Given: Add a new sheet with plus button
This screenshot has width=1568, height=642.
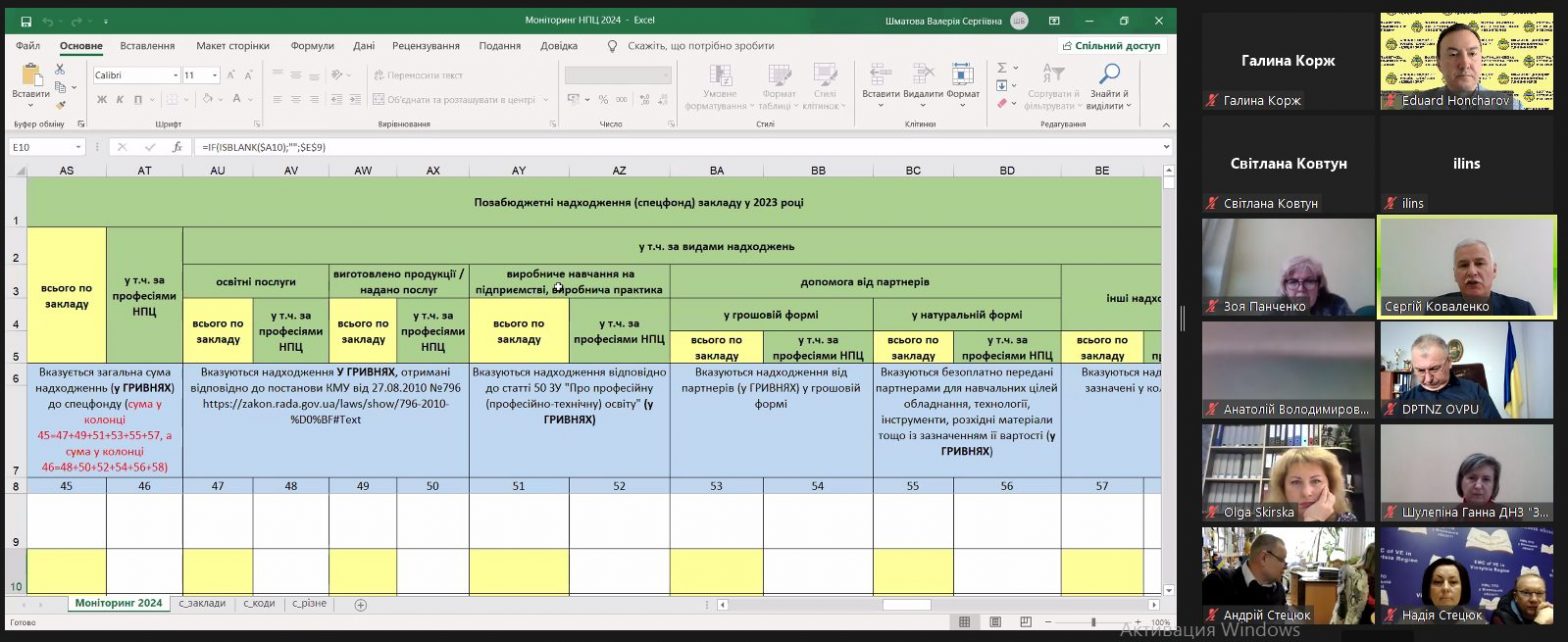Looking at the screenshot, I should point(361,604).
